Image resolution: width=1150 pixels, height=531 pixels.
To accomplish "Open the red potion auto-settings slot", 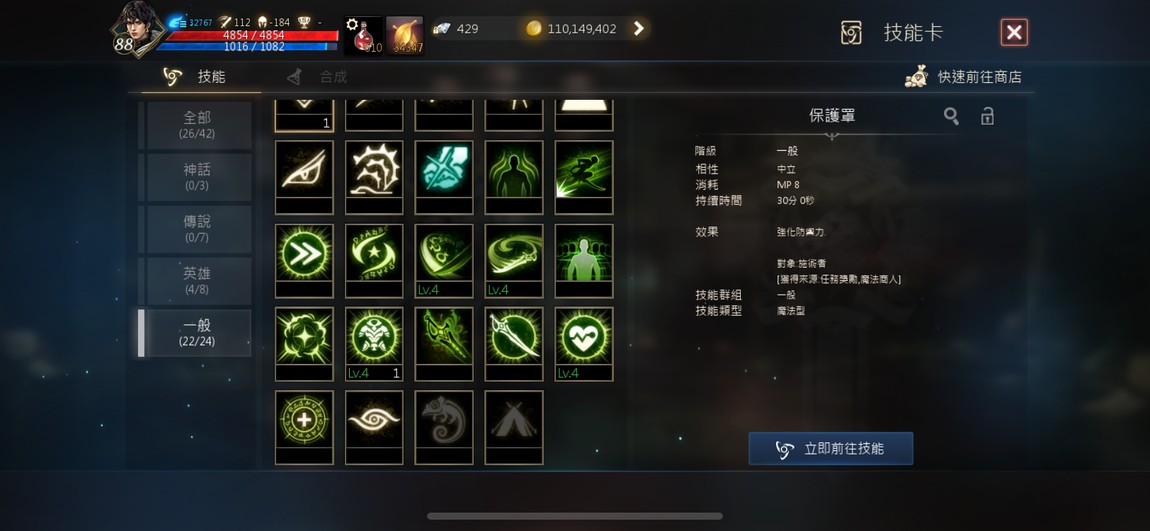I will point(363,35).
